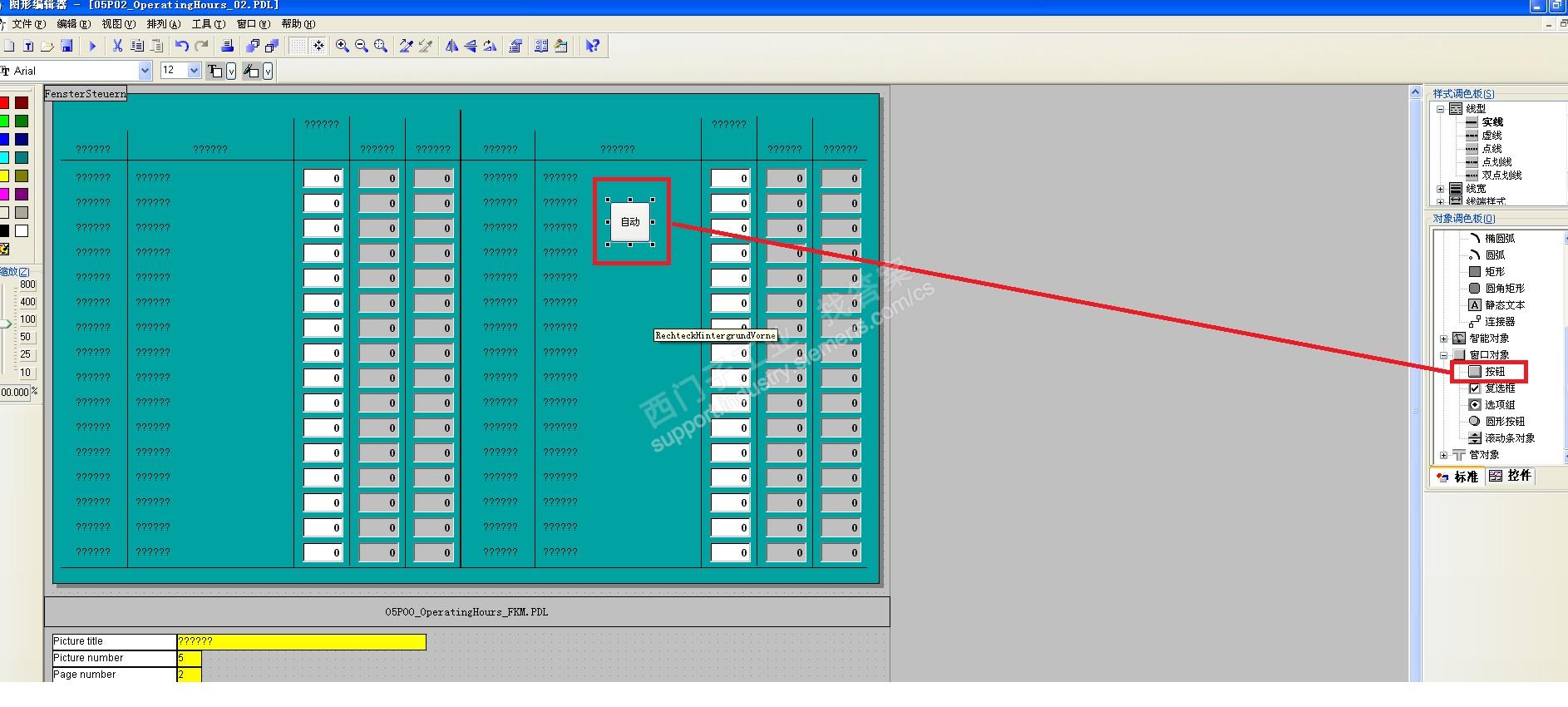
Task: Open the 窗口 menu
Action: pos(254,24)
